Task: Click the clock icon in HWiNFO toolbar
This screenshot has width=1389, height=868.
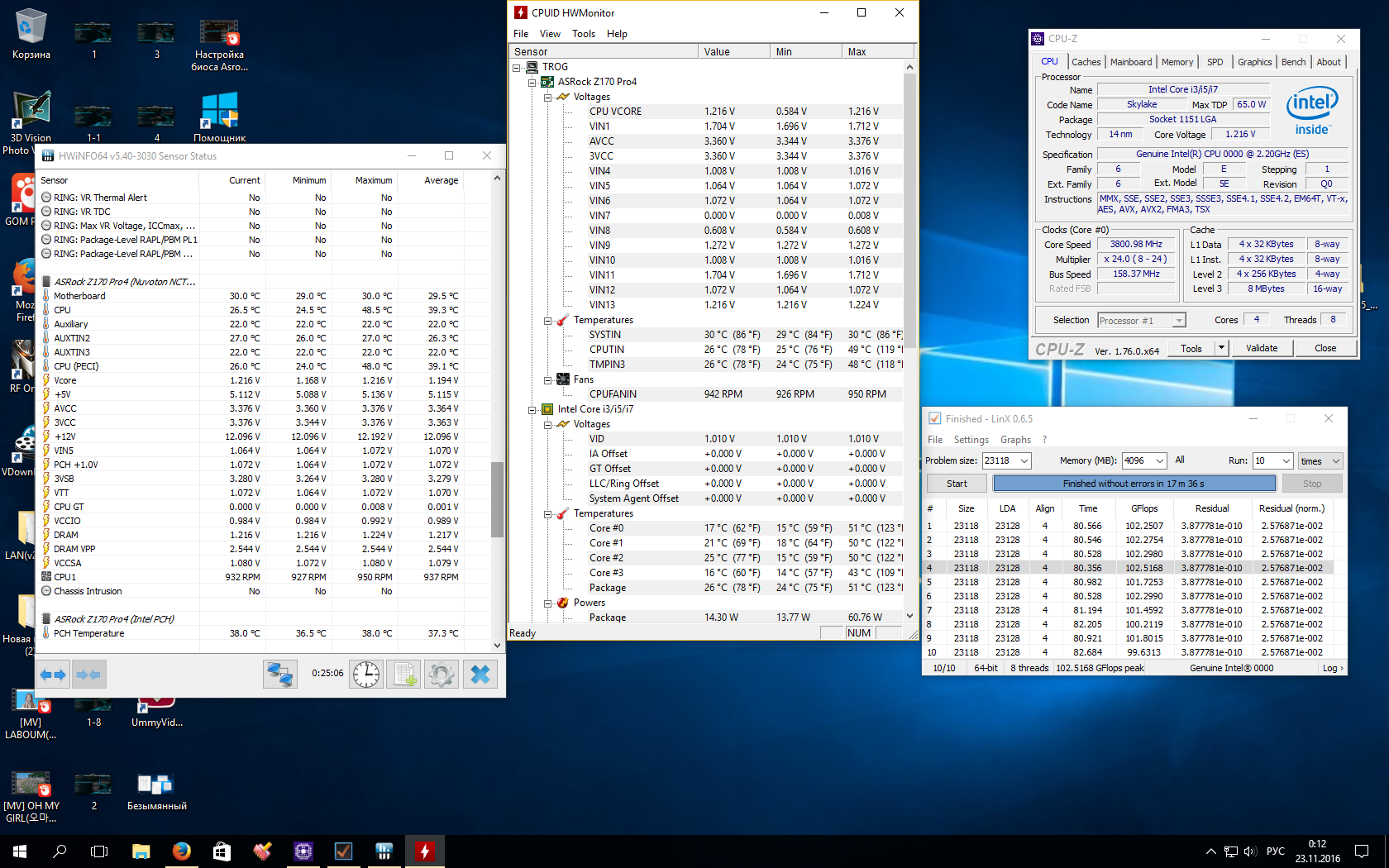Action: pos(365,675)
